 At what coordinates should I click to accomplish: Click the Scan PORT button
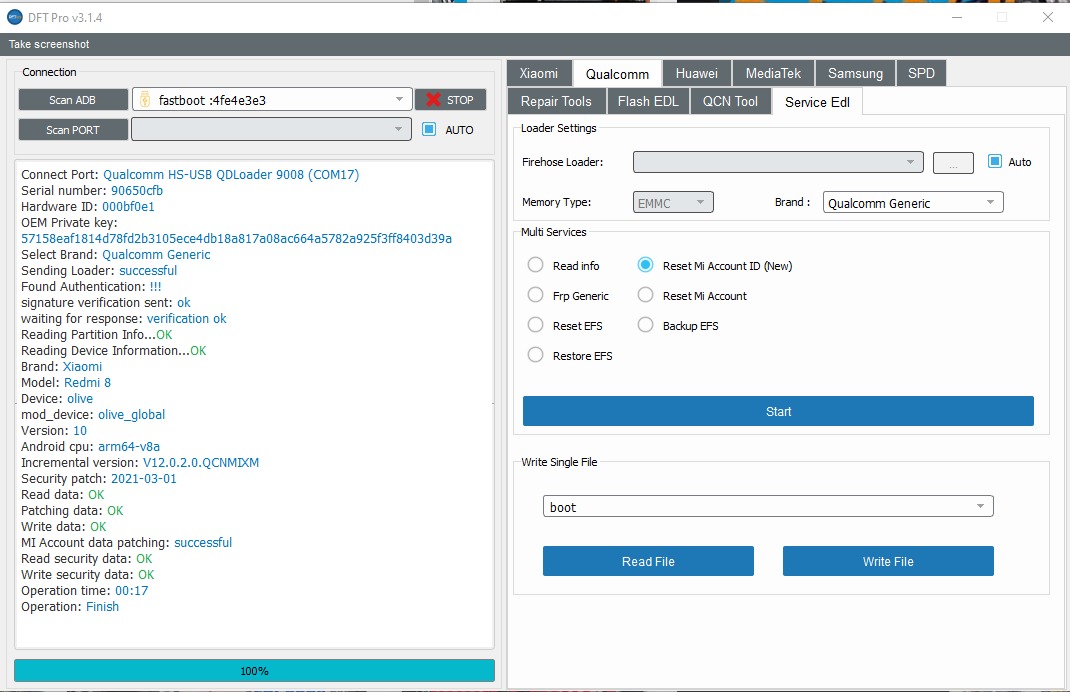coord(72,130)
